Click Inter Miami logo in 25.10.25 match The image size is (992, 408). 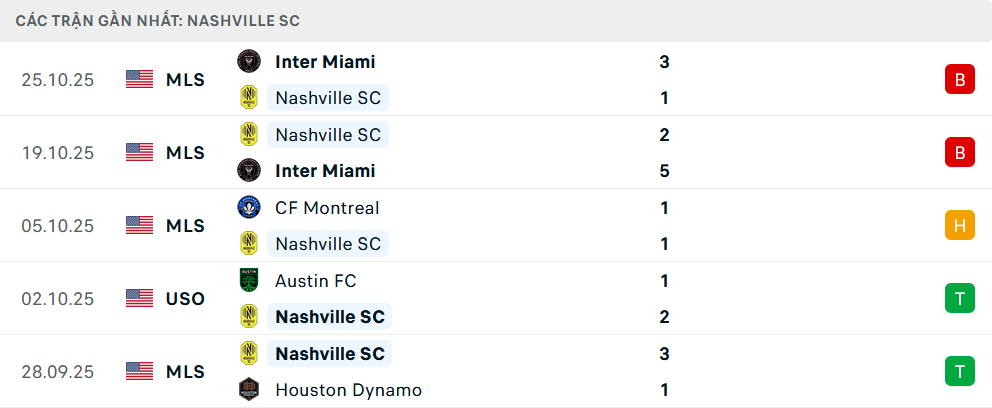(x=249, y=62)
